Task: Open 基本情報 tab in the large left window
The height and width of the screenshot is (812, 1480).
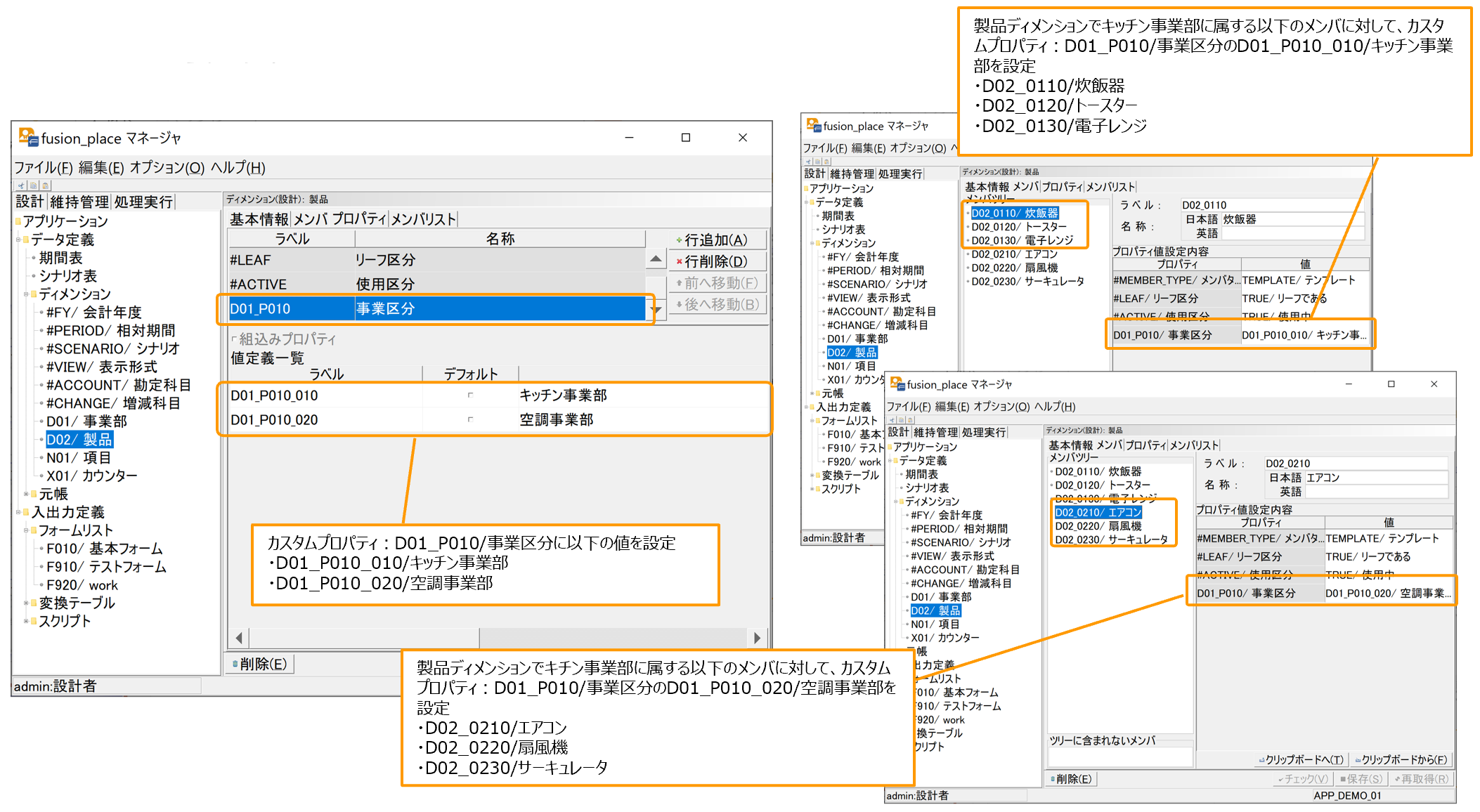Action: pyautogui.click(x=259, y=219)
